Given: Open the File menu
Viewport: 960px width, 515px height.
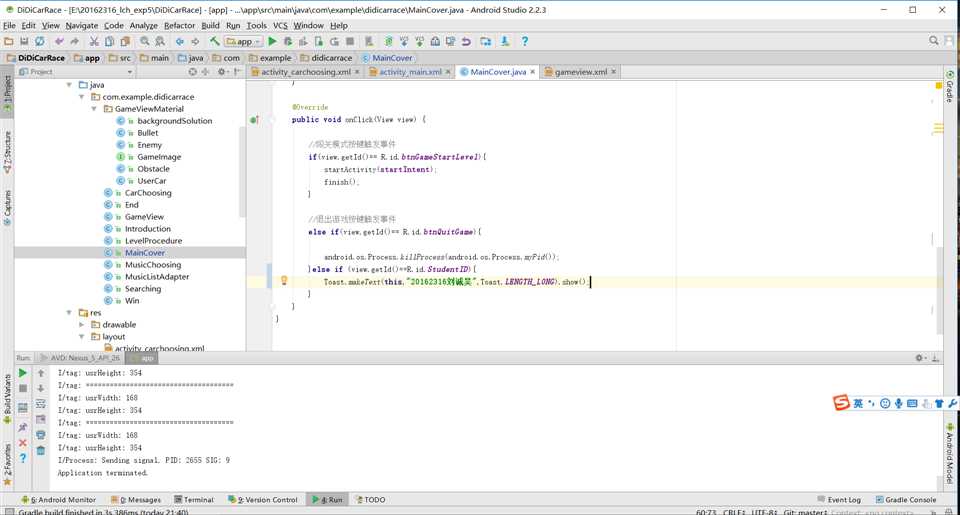Looking at the screenshot, I should tap(9, 26).
